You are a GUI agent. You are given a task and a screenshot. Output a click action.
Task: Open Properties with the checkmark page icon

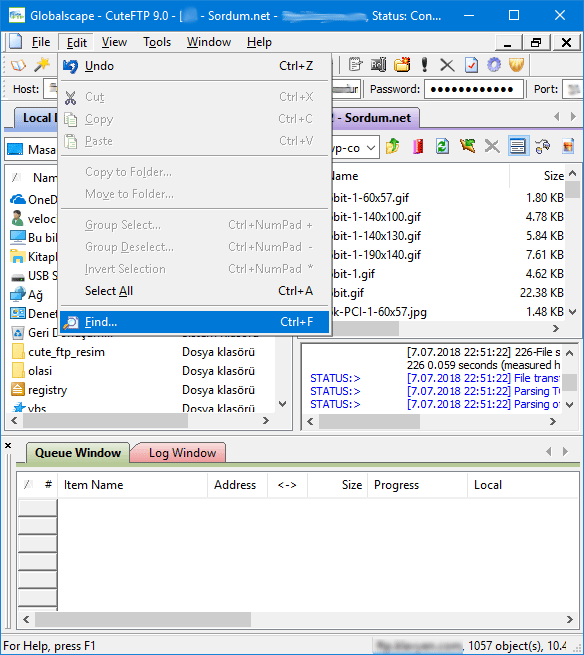[471, 65]
